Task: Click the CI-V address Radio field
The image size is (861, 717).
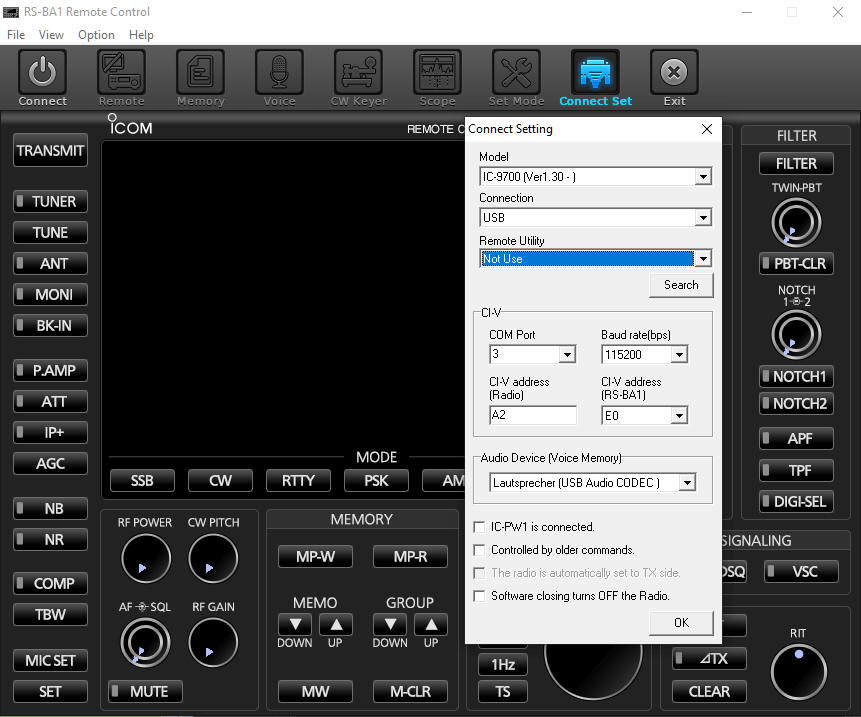Action: tap(533, 415)
